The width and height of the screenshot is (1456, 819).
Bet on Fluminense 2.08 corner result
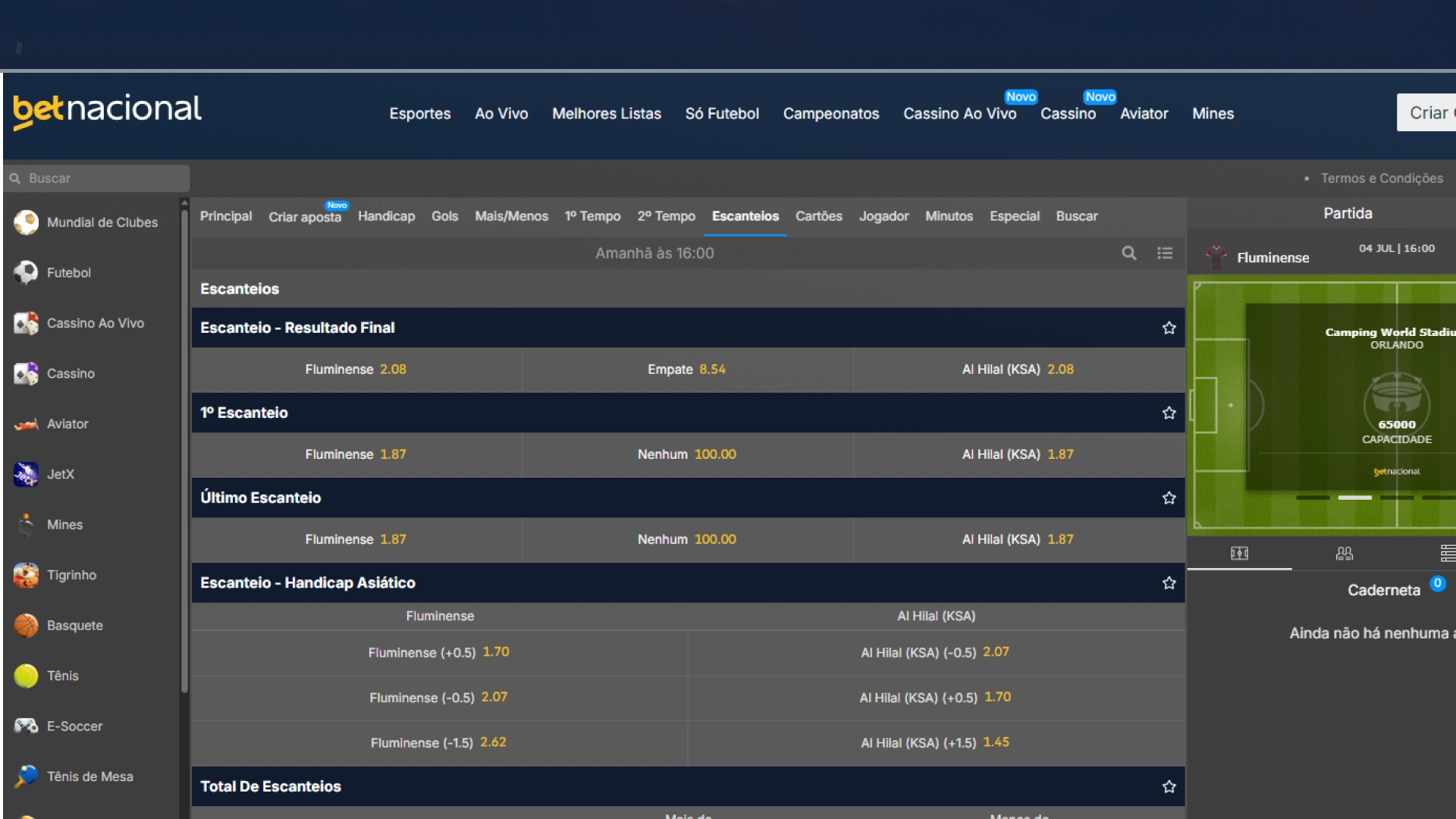click(x=356, y=369)
